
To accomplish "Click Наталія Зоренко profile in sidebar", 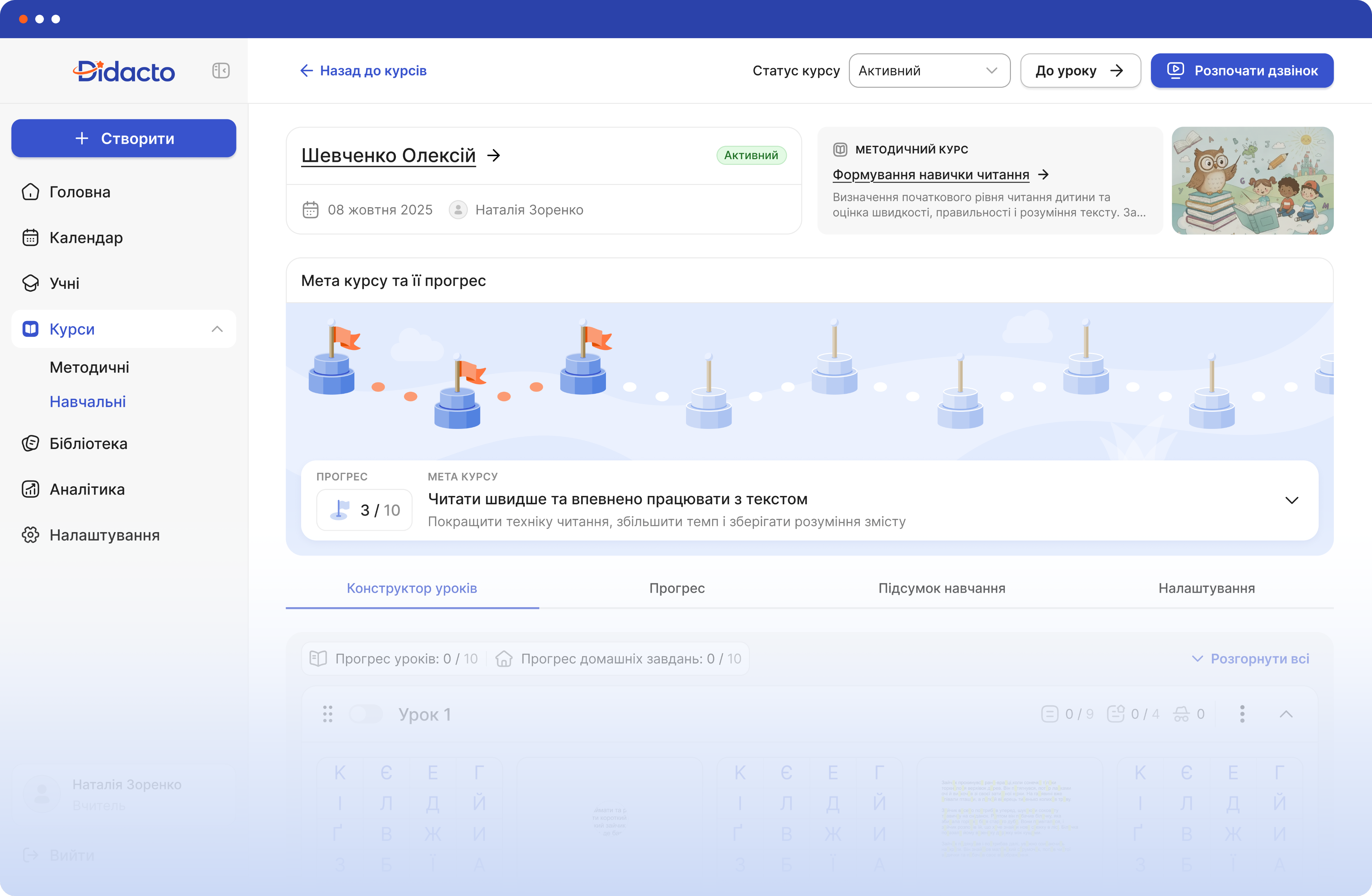I will 124,794.
